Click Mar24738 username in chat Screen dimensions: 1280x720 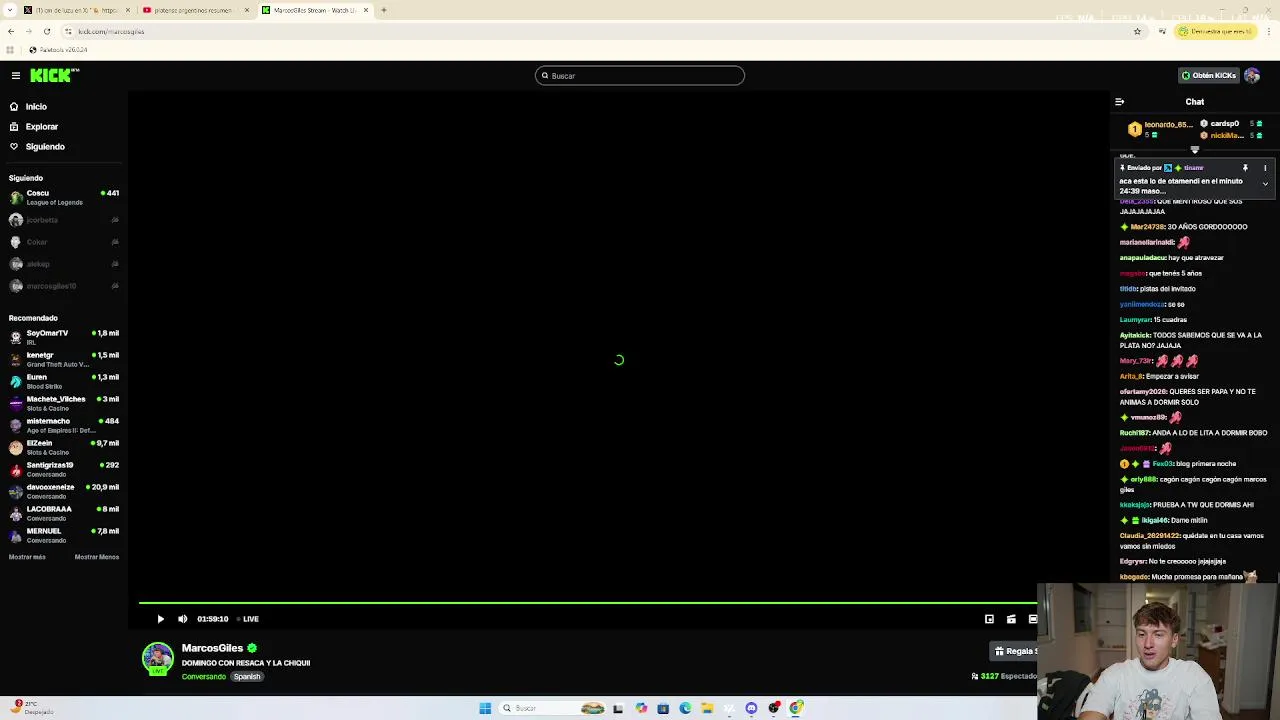click(x=1147, y=227)
